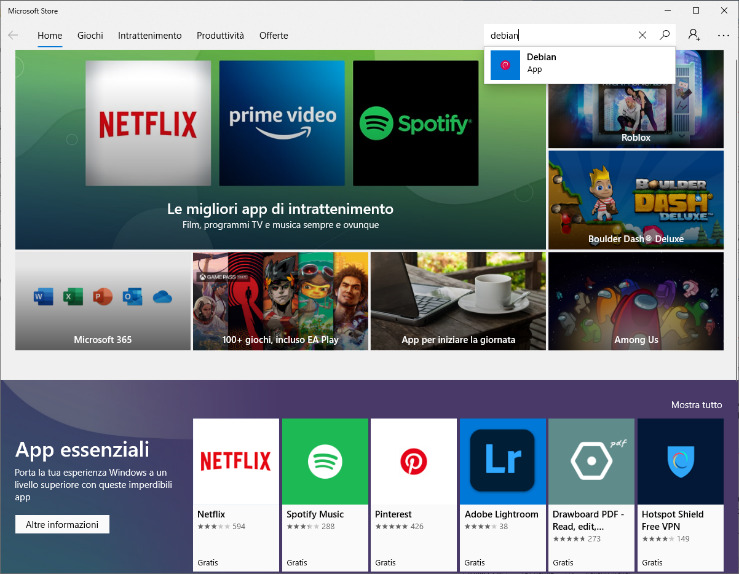This screenshot has height=574, width=739.
Task: Click Hotspot Shield Free VPN title
Action: pos(672,520)
